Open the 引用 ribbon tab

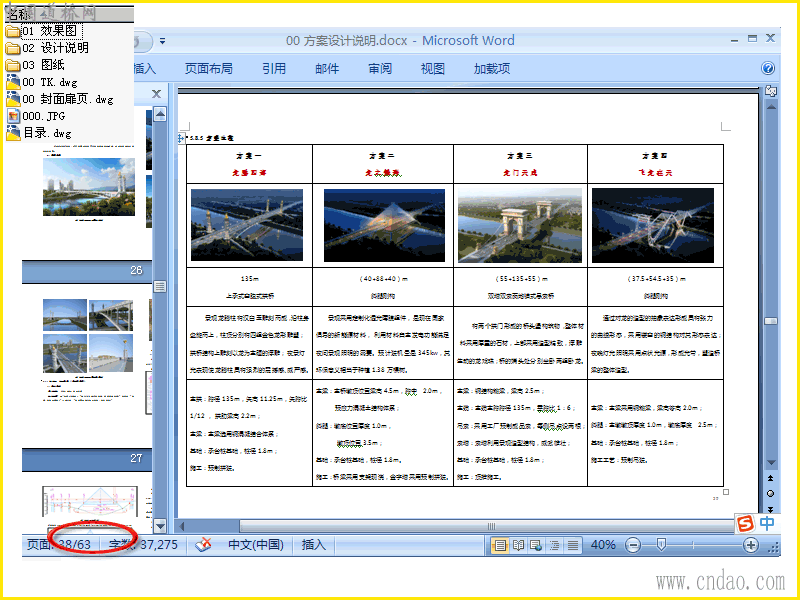(274, 68)
